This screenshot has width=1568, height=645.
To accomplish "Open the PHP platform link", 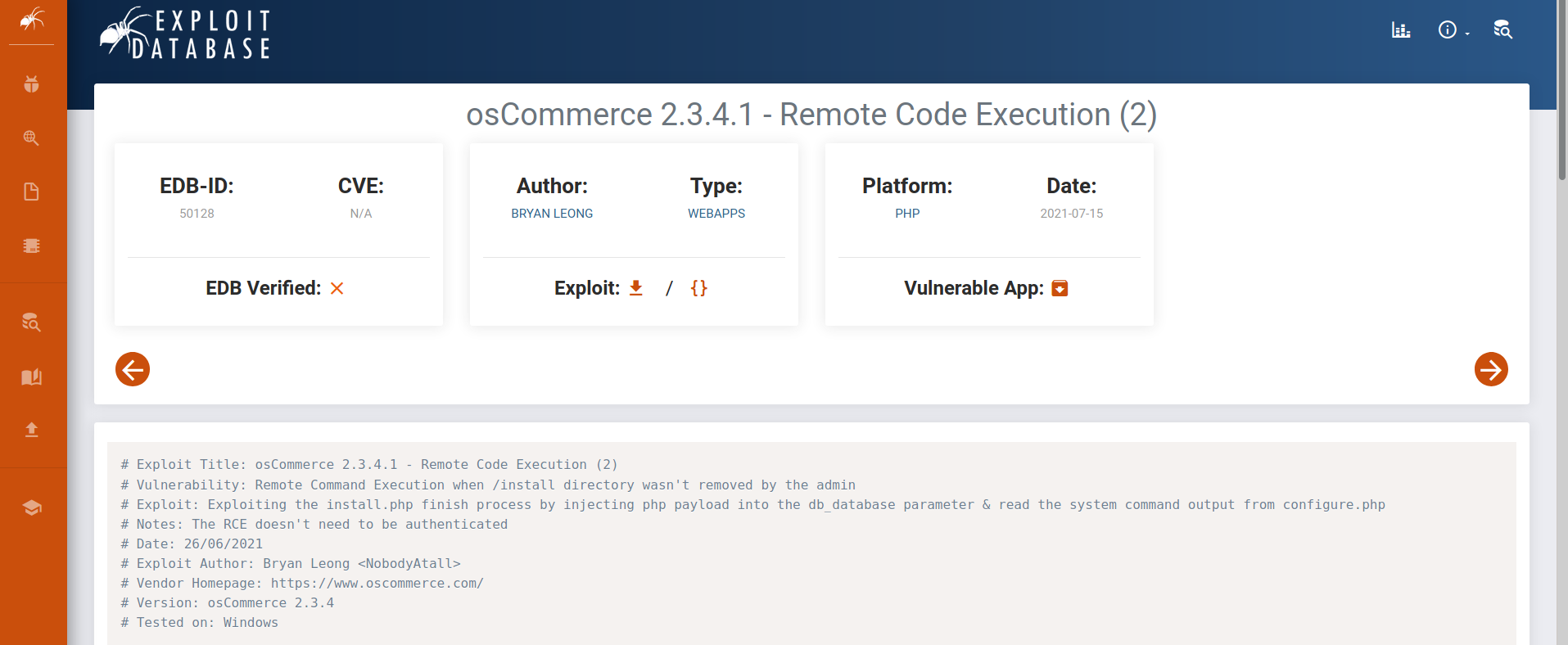I will click(907, 214).
